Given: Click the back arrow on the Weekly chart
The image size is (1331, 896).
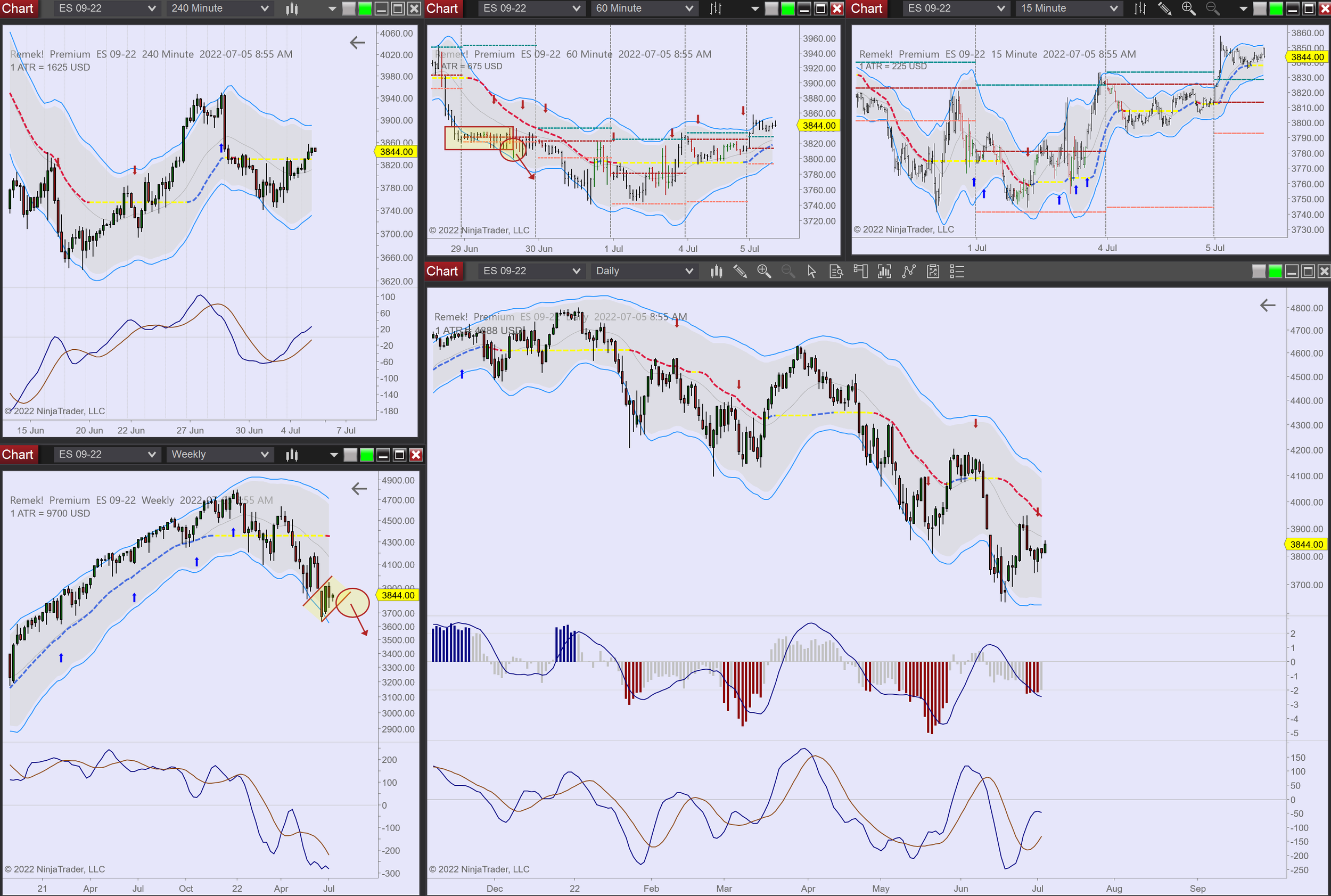Looking at the screenshot, I should tap(359, 489).
